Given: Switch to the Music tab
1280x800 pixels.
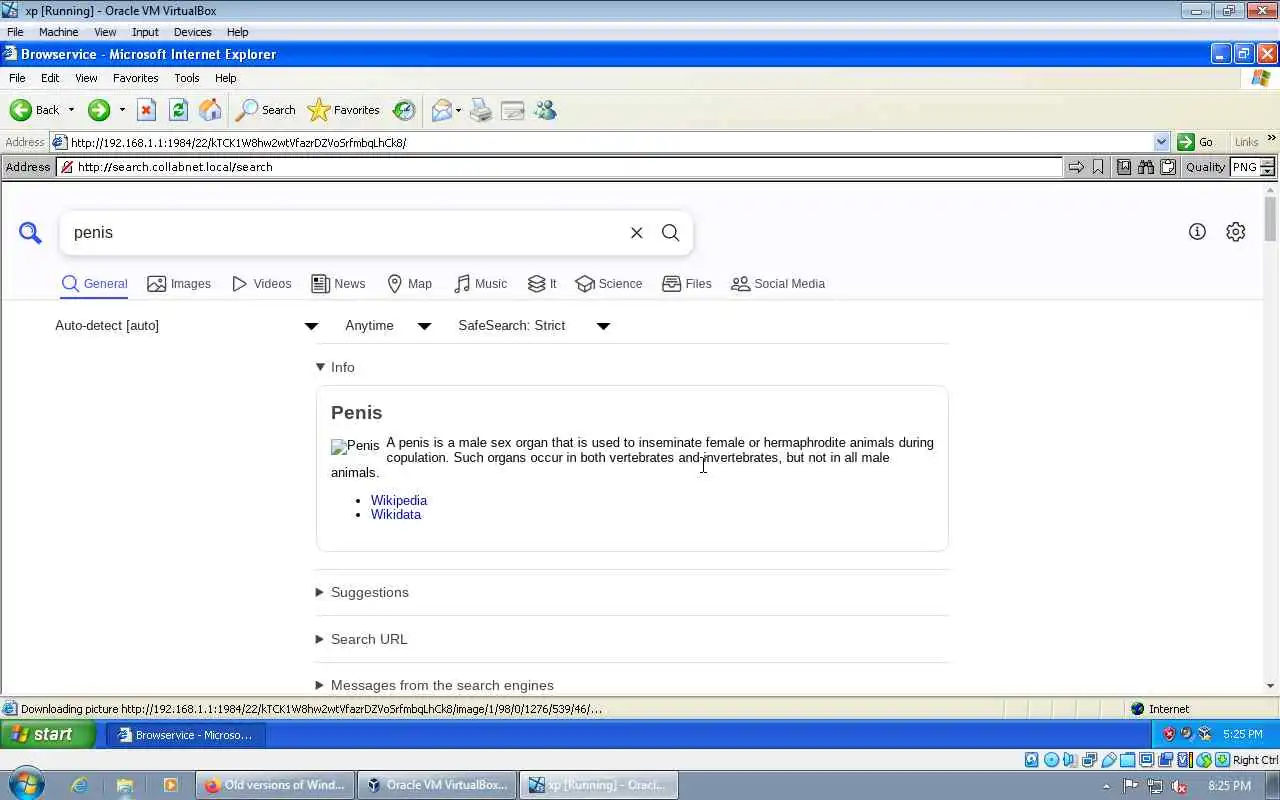Looking at the screenshot, I should [480, 284].
